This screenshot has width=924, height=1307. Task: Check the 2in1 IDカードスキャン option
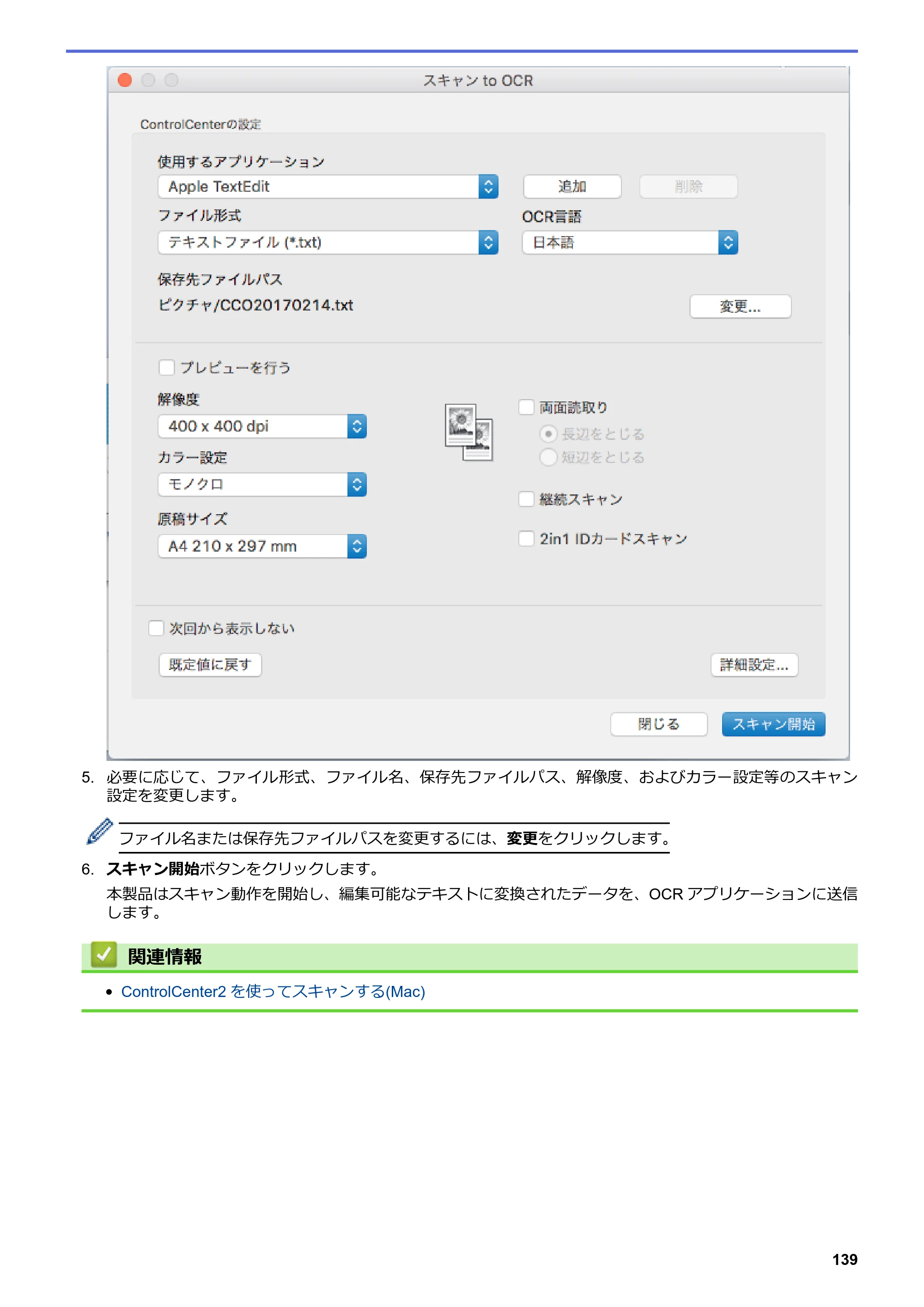(526, 539)
